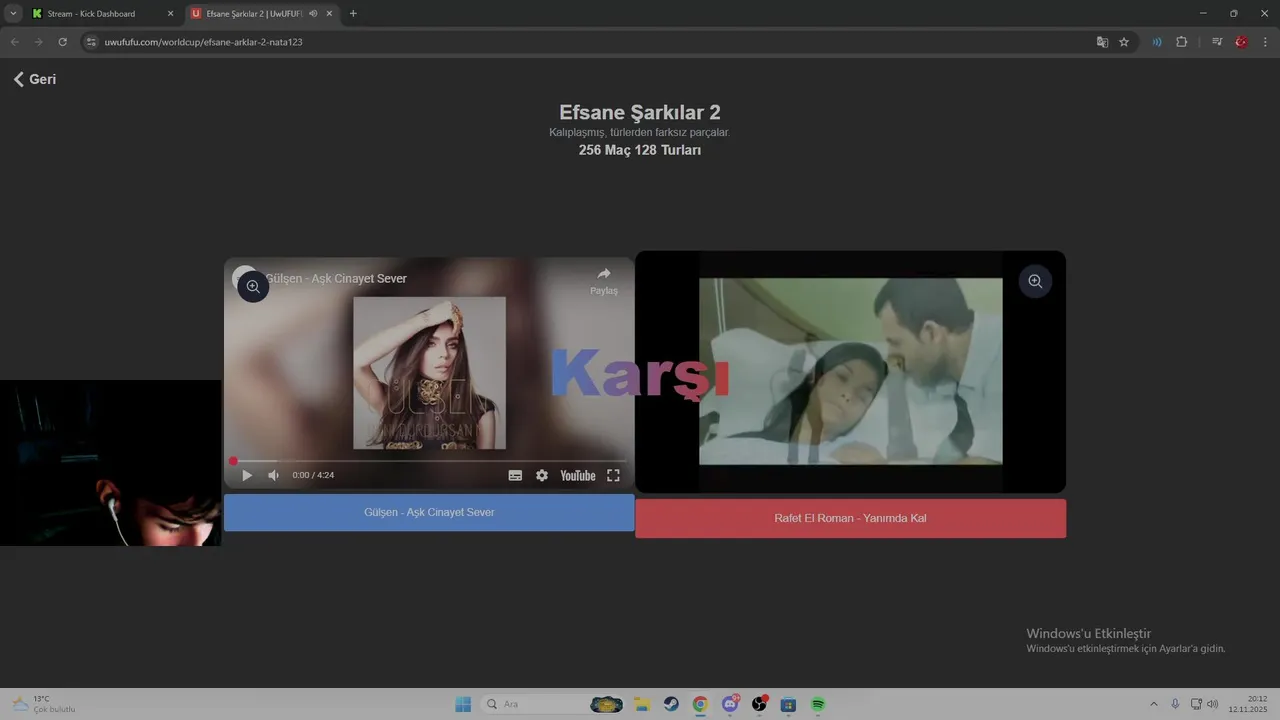The height and width of the screenshot is (720, 1280).
Task: Open the weather widget showing 13°C
Action: coord(45,704)
